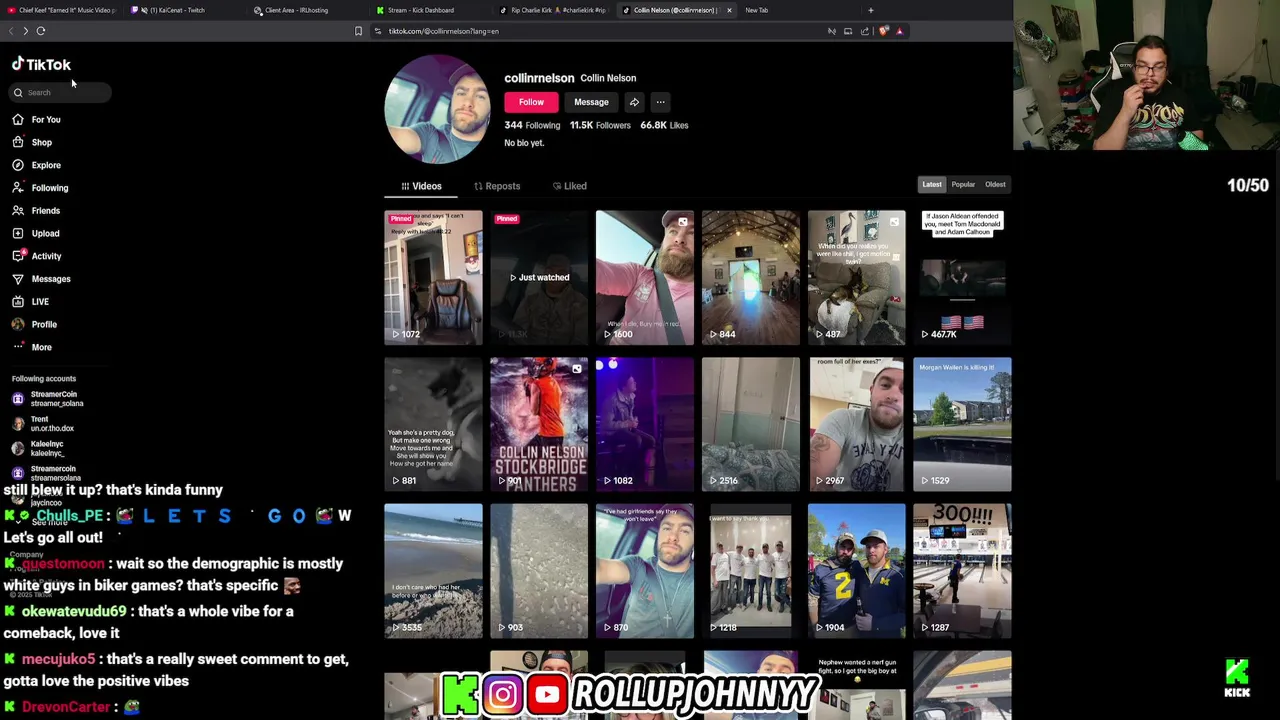This screenshot has height=720, width=1280.
Task: Select the Liked tab
Action: pos(570,186)
